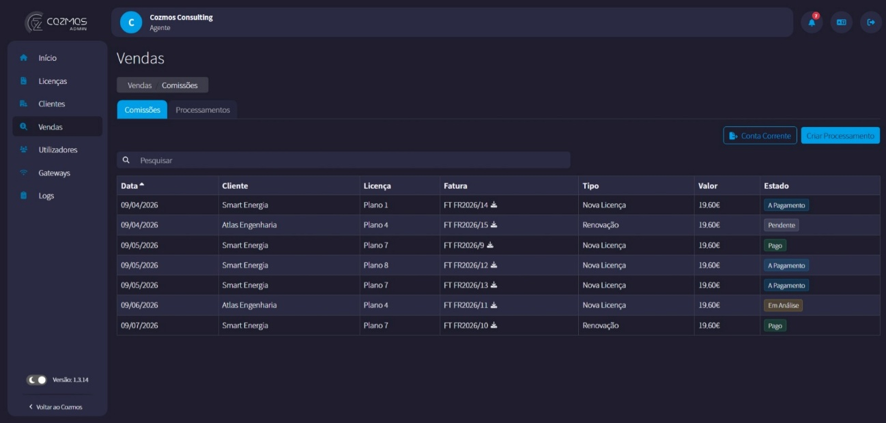Download invoice FT FR2026/13

click(x=494, y=285)
